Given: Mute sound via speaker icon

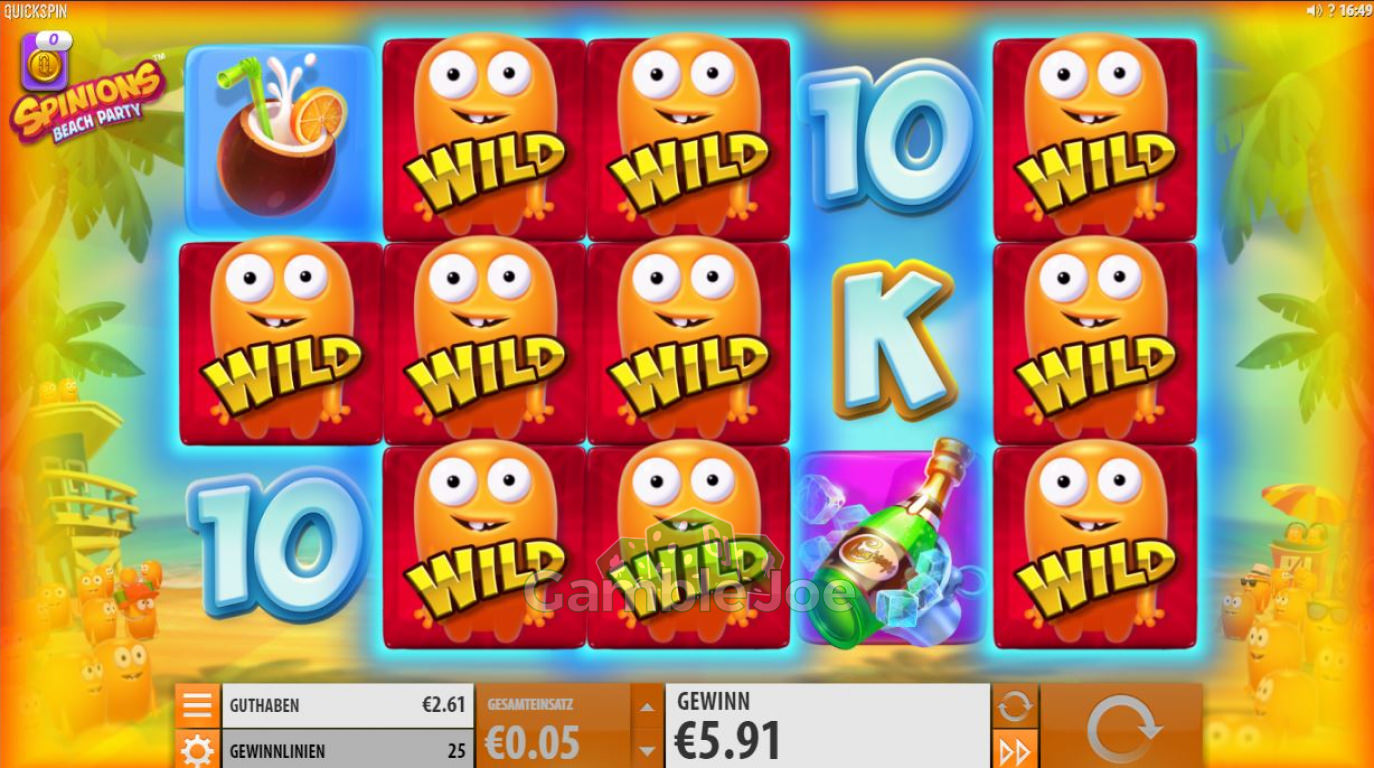Looking at the screenshot, I should pos(1314,10).
